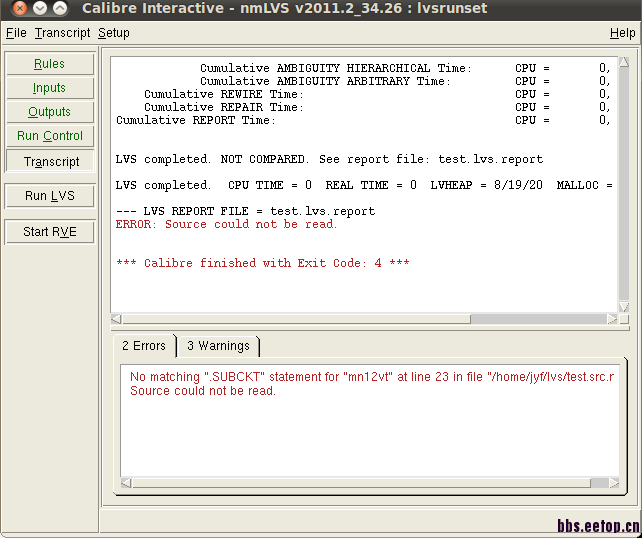Click the 'Calibre finished with Exit Code: 4' line
The image size is (642, 538).
(x=262, y=263)
